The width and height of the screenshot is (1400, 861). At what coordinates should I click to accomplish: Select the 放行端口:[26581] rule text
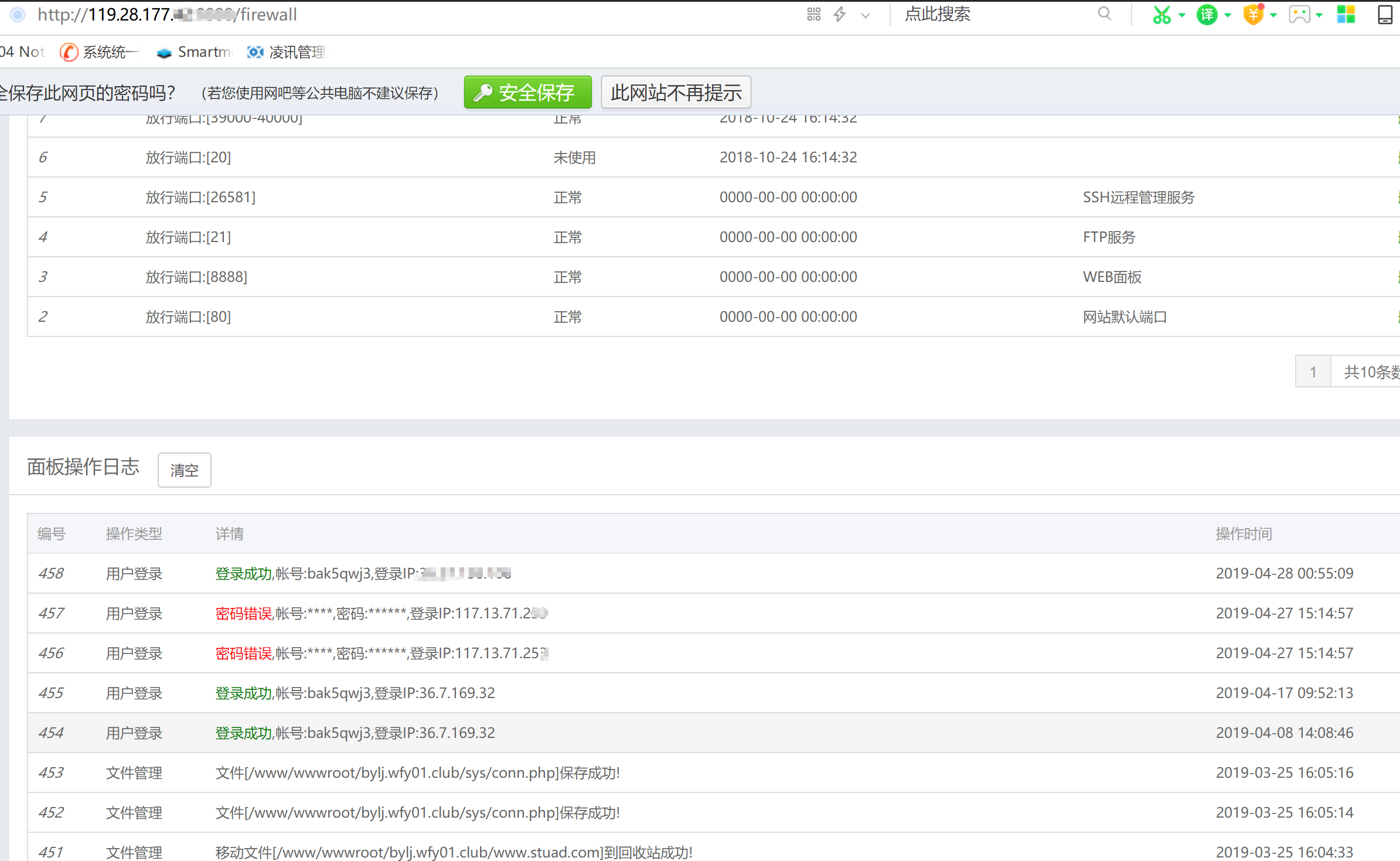coord(200,198)
